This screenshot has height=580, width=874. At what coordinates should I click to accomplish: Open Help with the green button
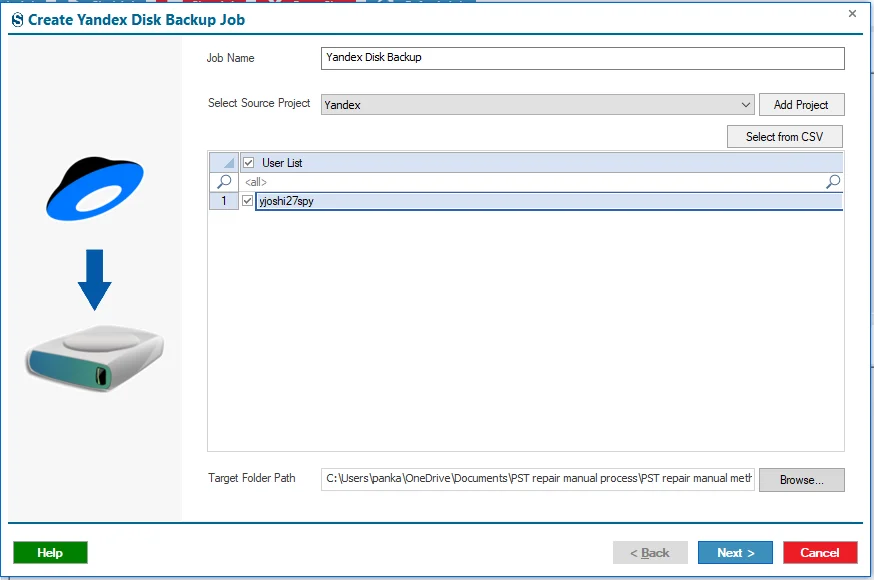(50, 553)
